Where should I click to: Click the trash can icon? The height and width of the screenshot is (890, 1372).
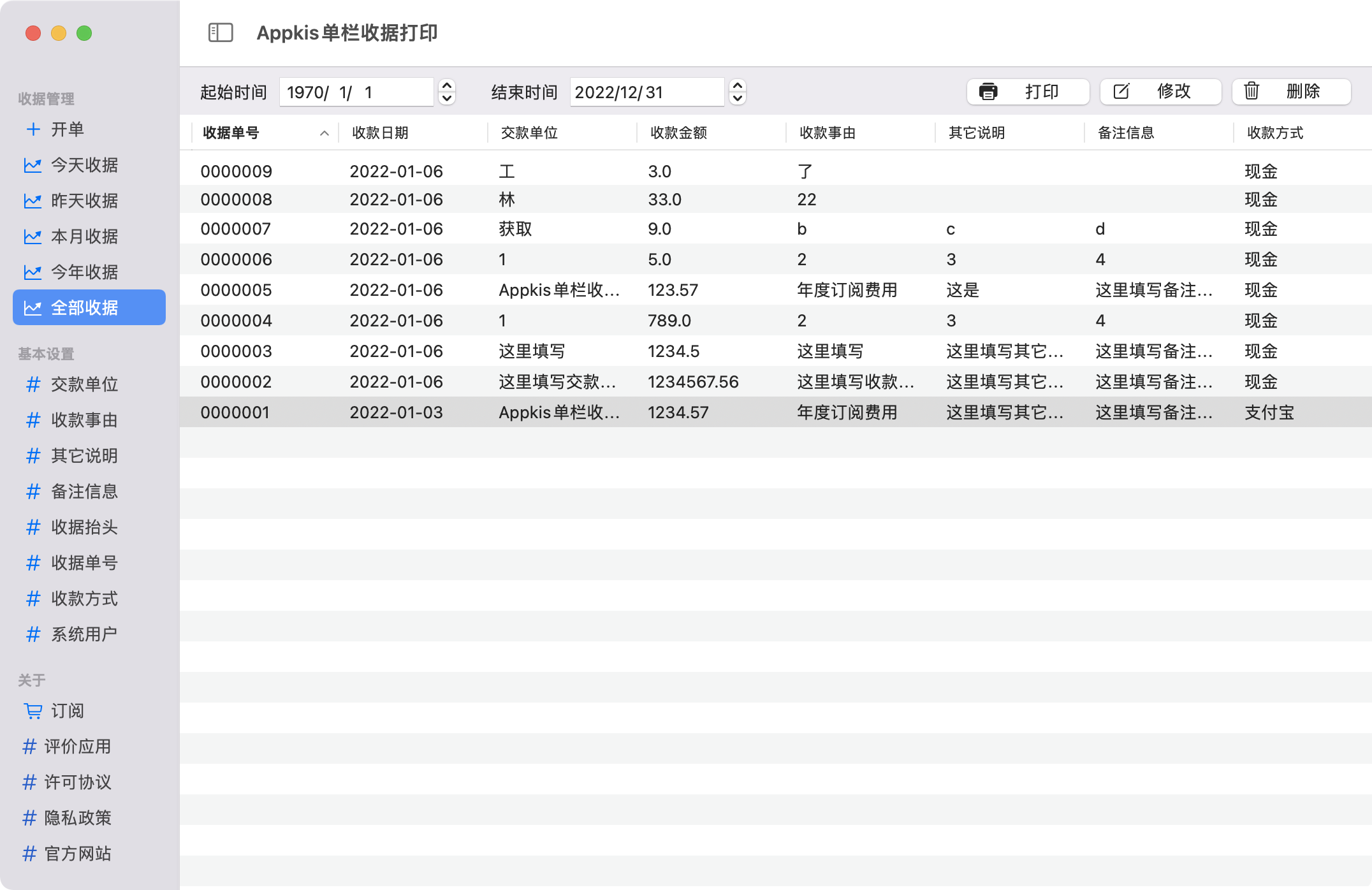tap(1252, 91)
